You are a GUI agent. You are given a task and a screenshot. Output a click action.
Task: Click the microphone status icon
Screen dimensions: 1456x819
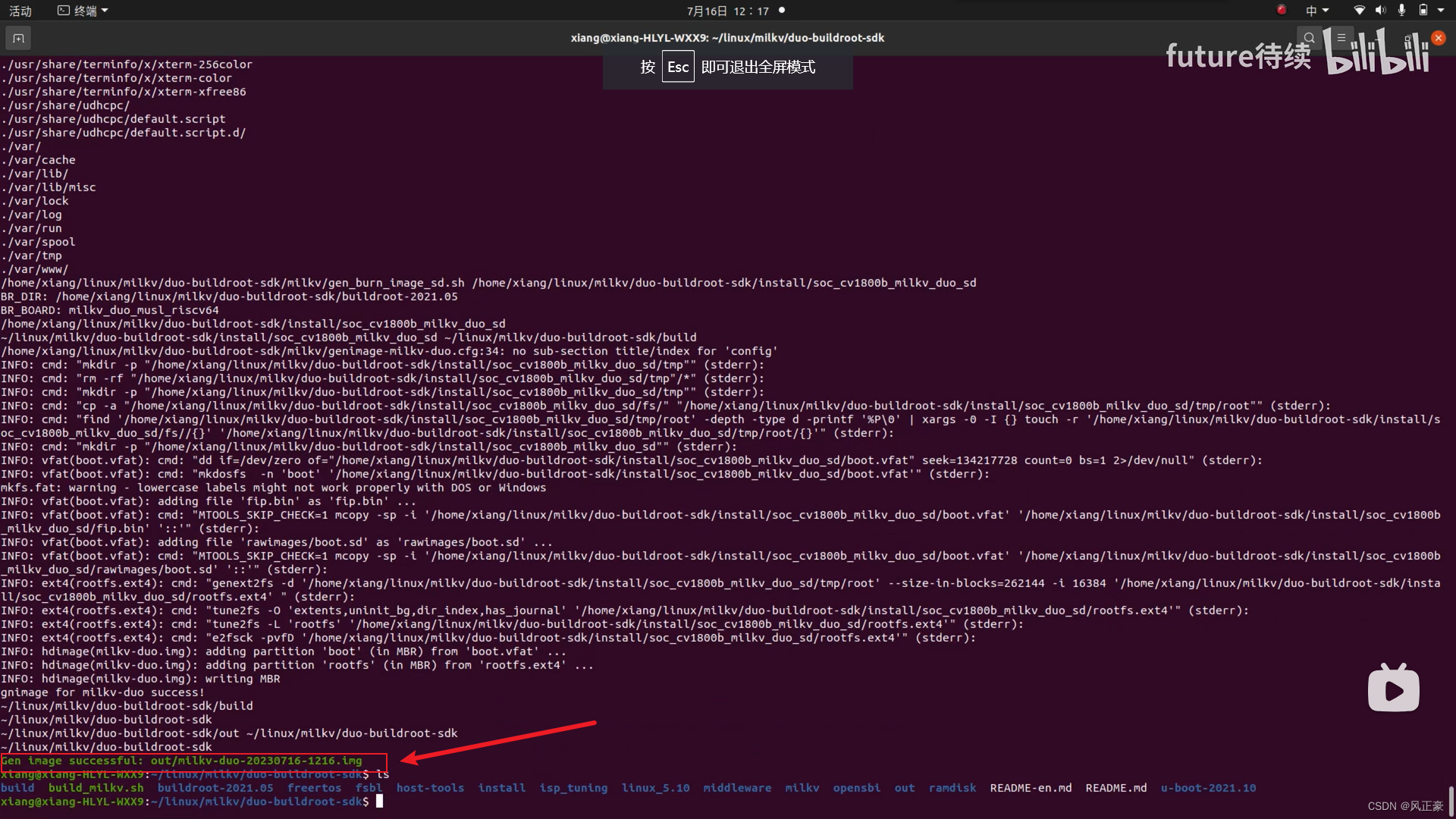tap(1401, 10)
